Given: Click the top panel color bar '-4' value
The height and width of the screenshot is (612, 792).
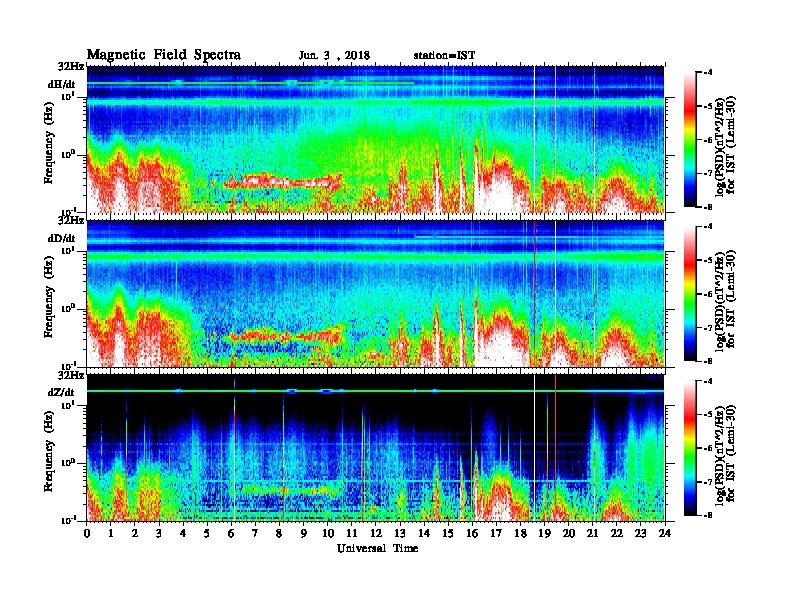Looking at the screenshot, I should click(707, 73).
